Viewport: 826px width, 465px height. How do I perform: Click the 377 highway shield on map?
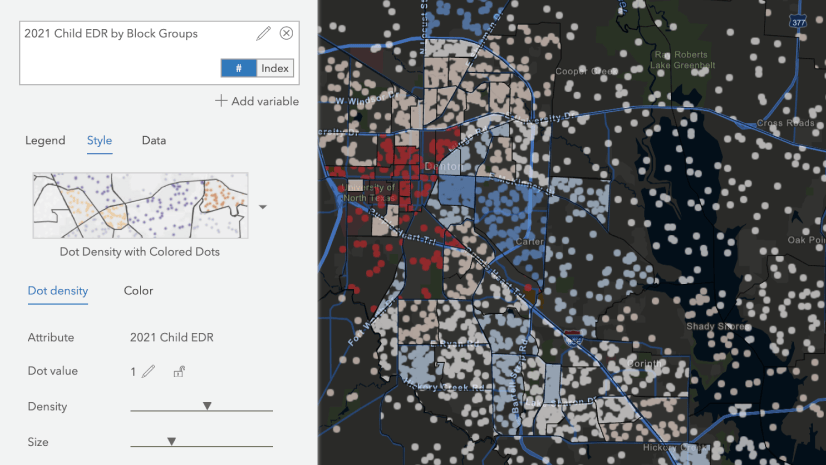(798, 22)
